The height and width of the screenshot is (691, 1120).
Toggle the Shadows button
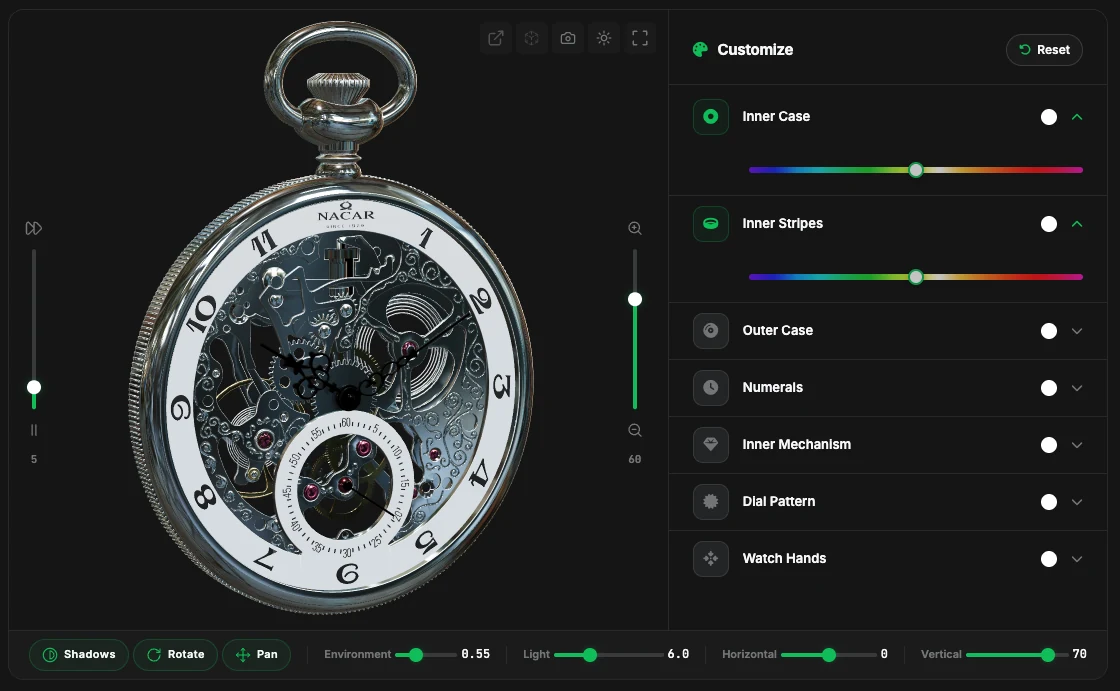click(x=79, y=655)
